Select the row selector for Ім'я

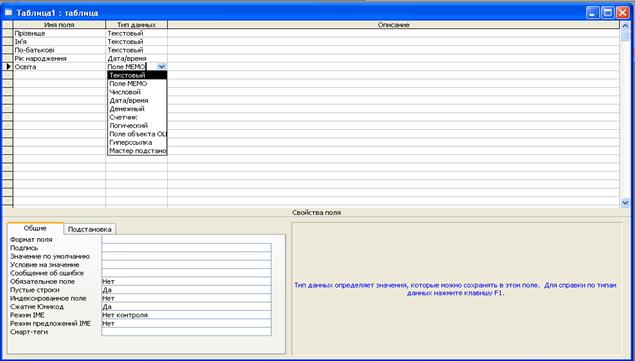coord(8,41)
